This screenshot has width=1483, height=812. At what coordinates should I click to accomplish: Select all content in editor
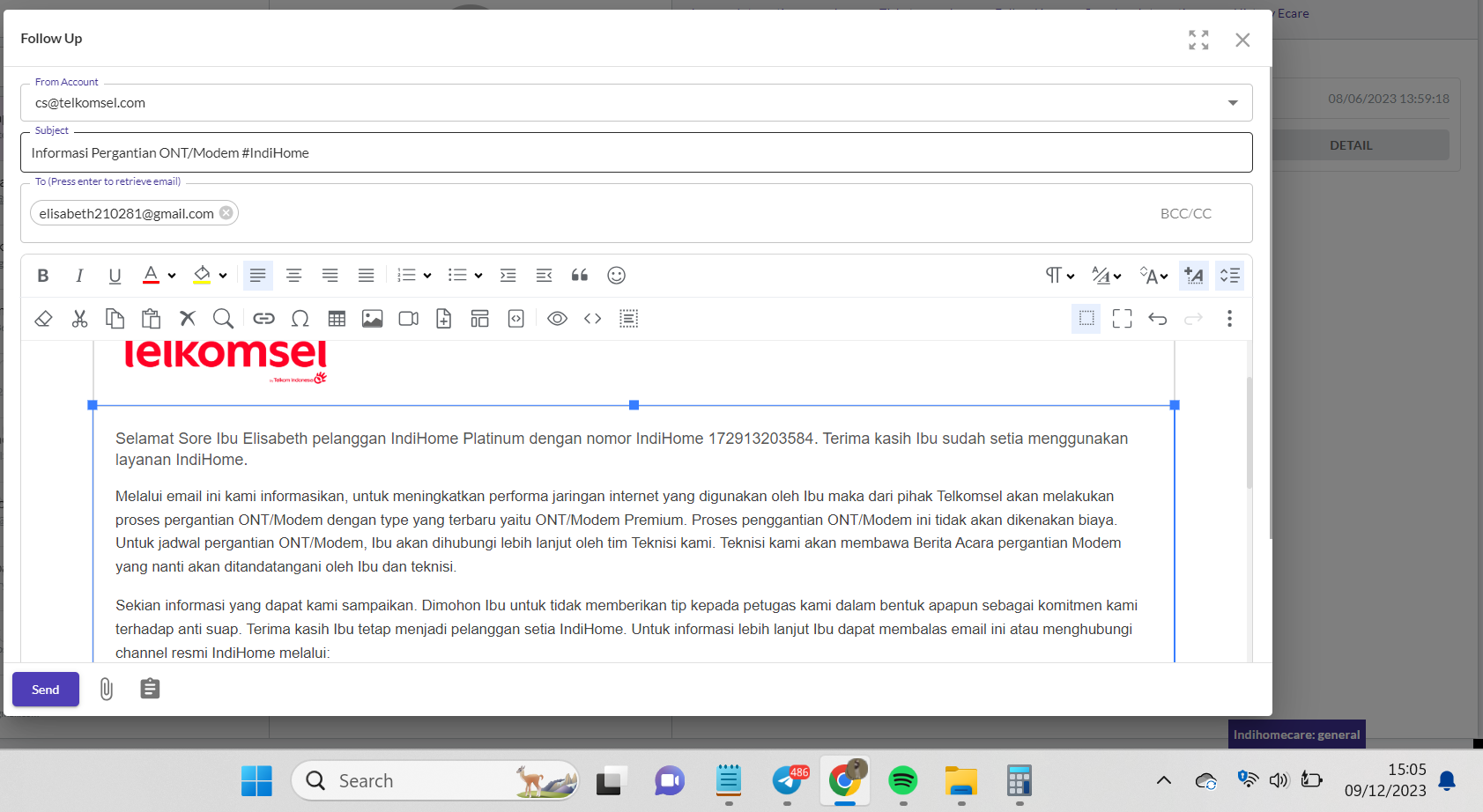tap(628, 319)
